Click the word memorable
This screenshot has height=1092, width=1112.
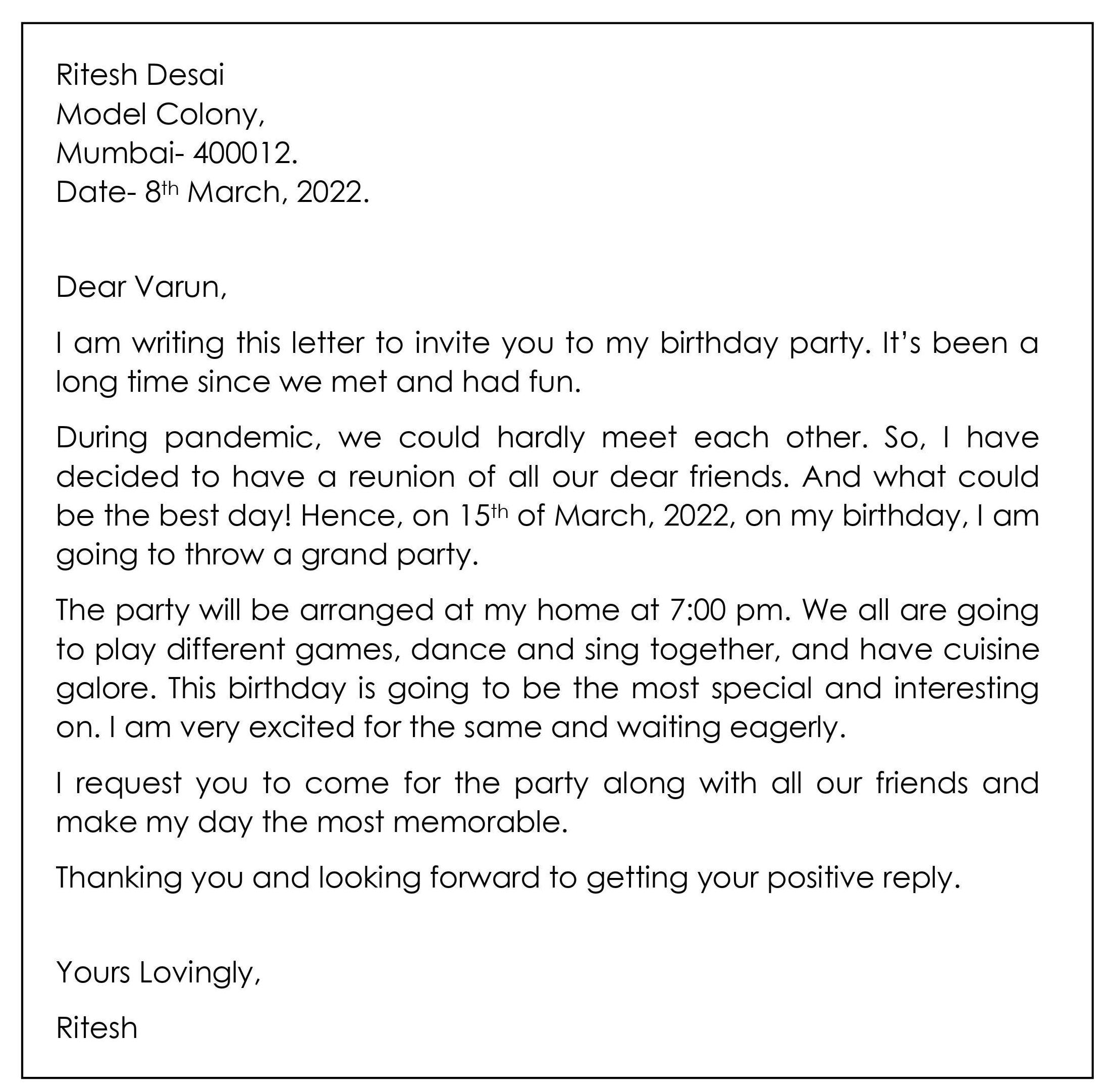pyautogui.click(x=480, y=822)
